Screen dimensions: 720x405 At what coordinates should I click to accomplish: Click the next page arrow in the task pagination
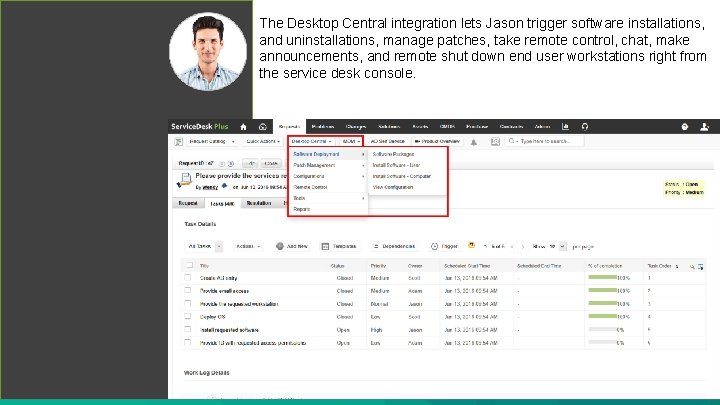point(523,247)
